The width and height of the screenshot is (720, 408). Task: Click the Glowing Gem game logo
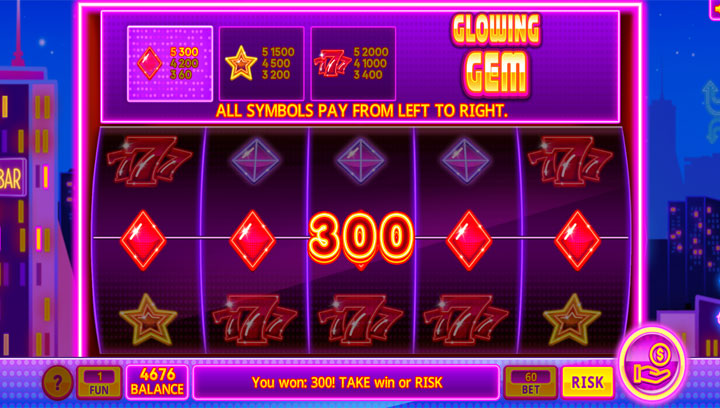pyautogui.click(x=495, y=56)
